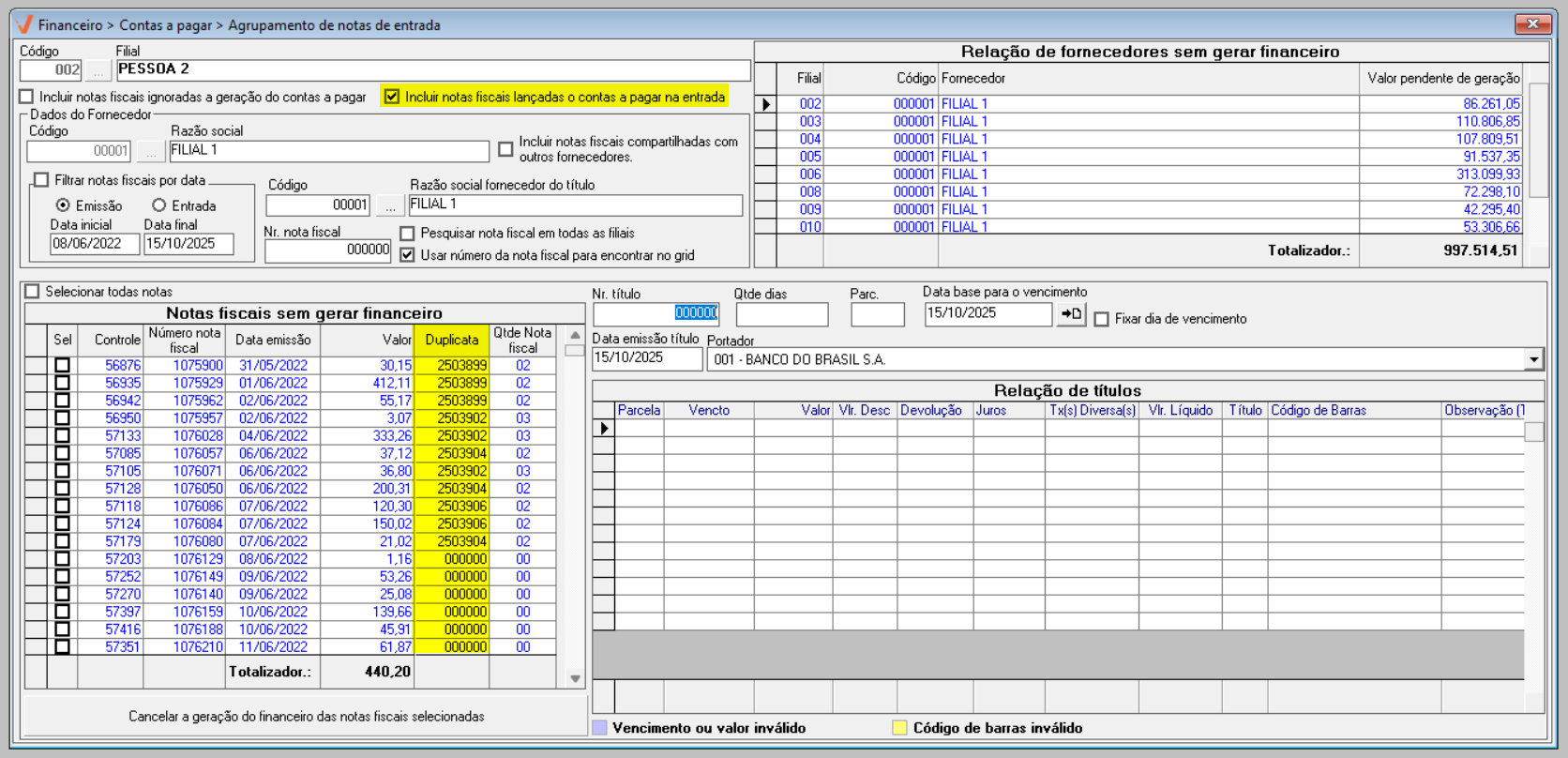Viewport: 1568px width, 758px height.
Task: Toggle Selecionar todas notas checkbox
Action: point(33,292)
